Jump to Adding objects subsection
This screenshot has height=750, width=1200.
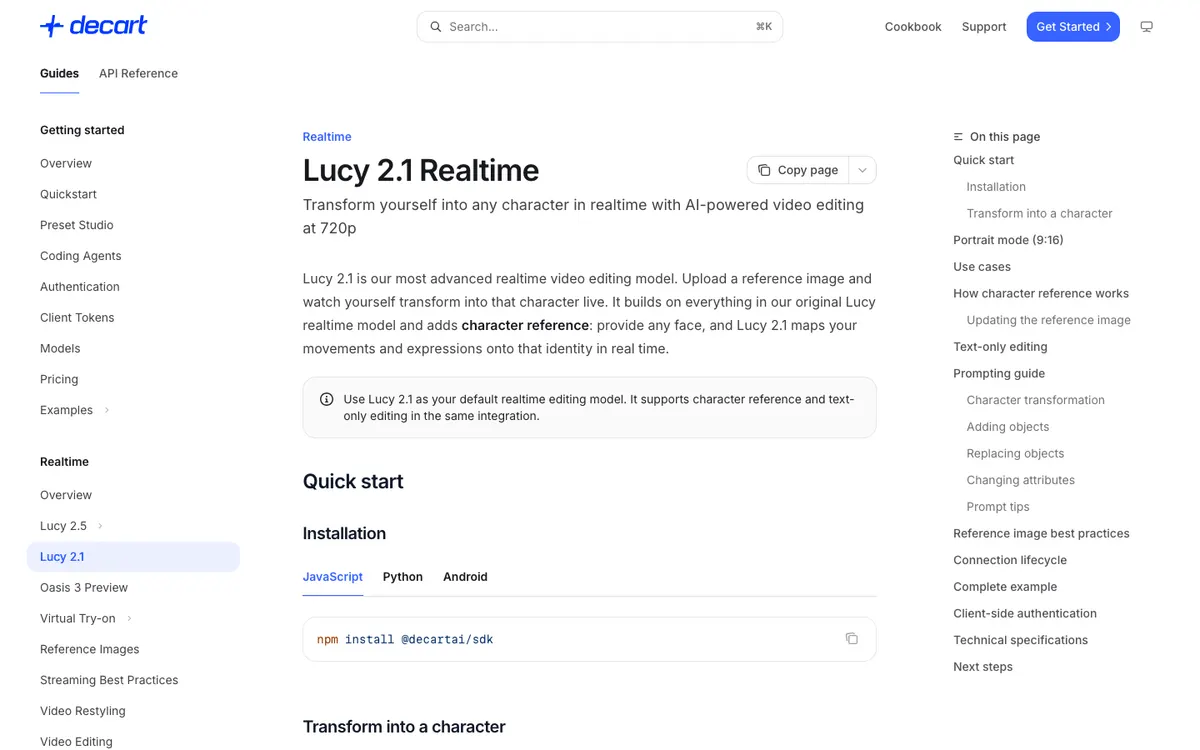(x=1008, y=427)
